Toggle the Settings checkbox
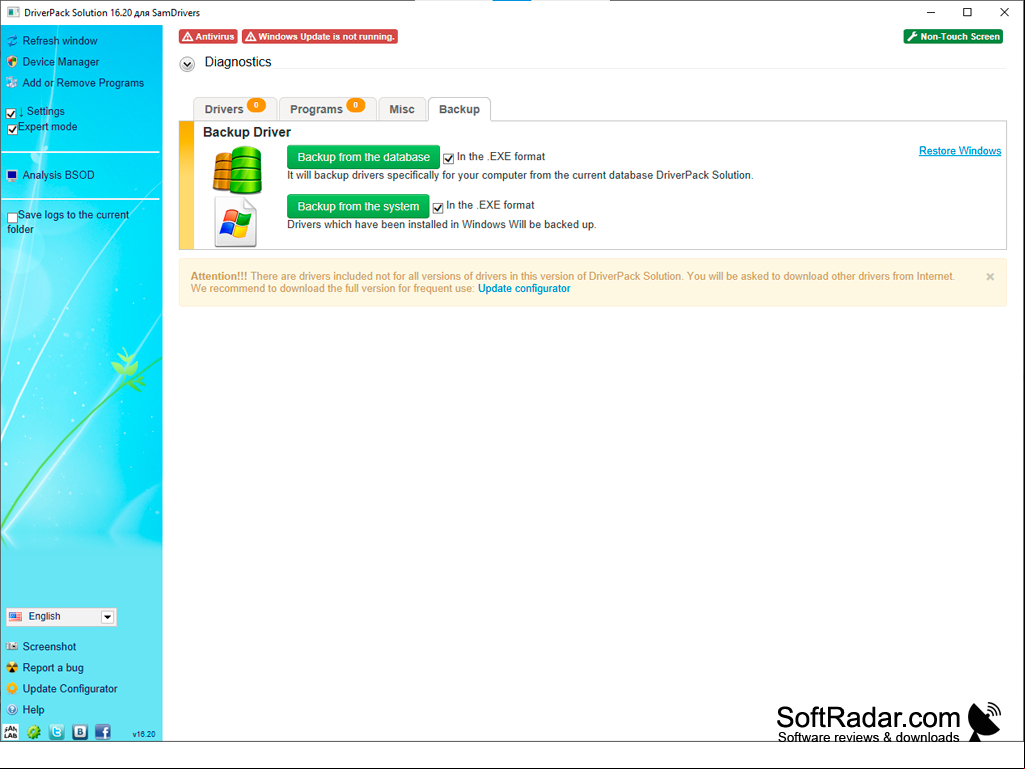The width and height of the screenshot is (1025, 769). coord(11,114)
